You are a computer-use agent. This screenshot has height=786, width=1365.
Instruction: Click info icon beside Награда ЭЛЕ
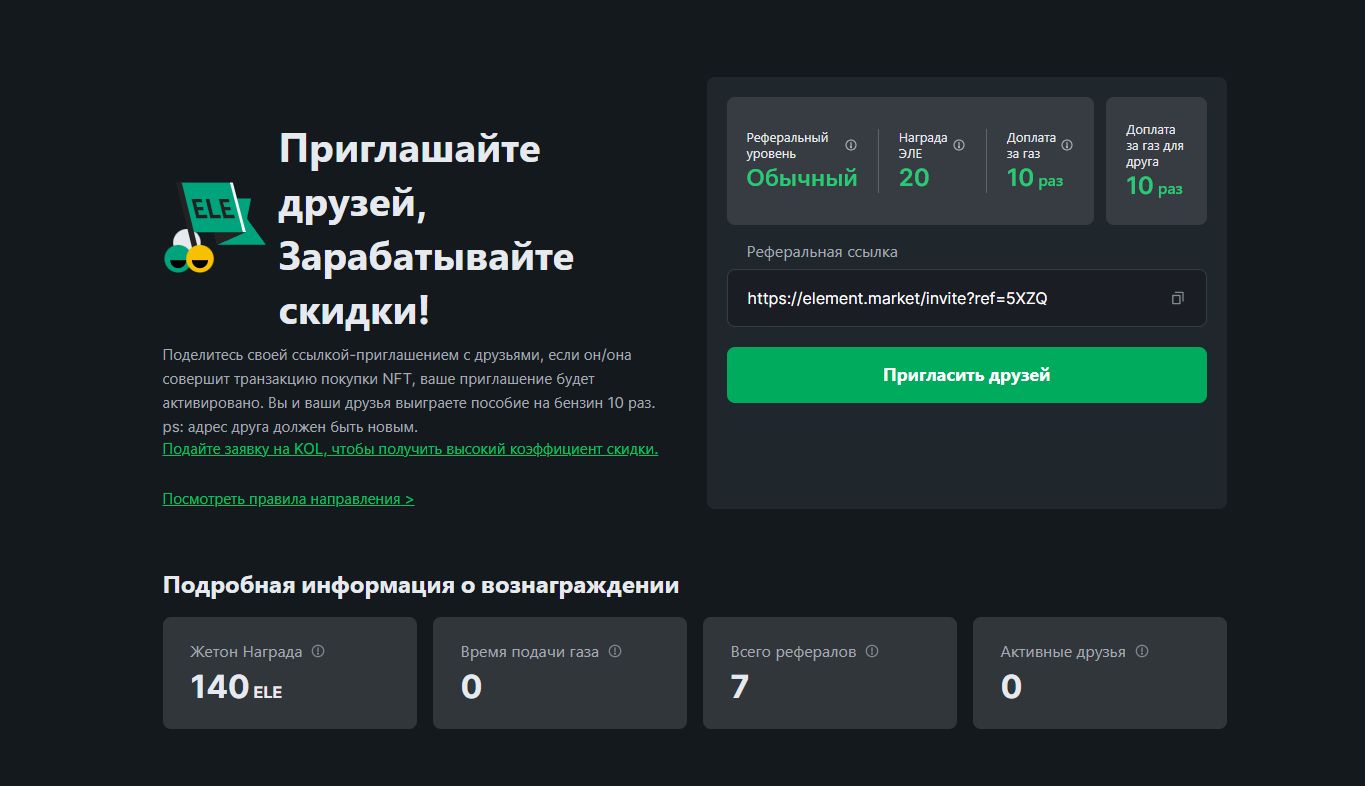(x=959, y=145)
